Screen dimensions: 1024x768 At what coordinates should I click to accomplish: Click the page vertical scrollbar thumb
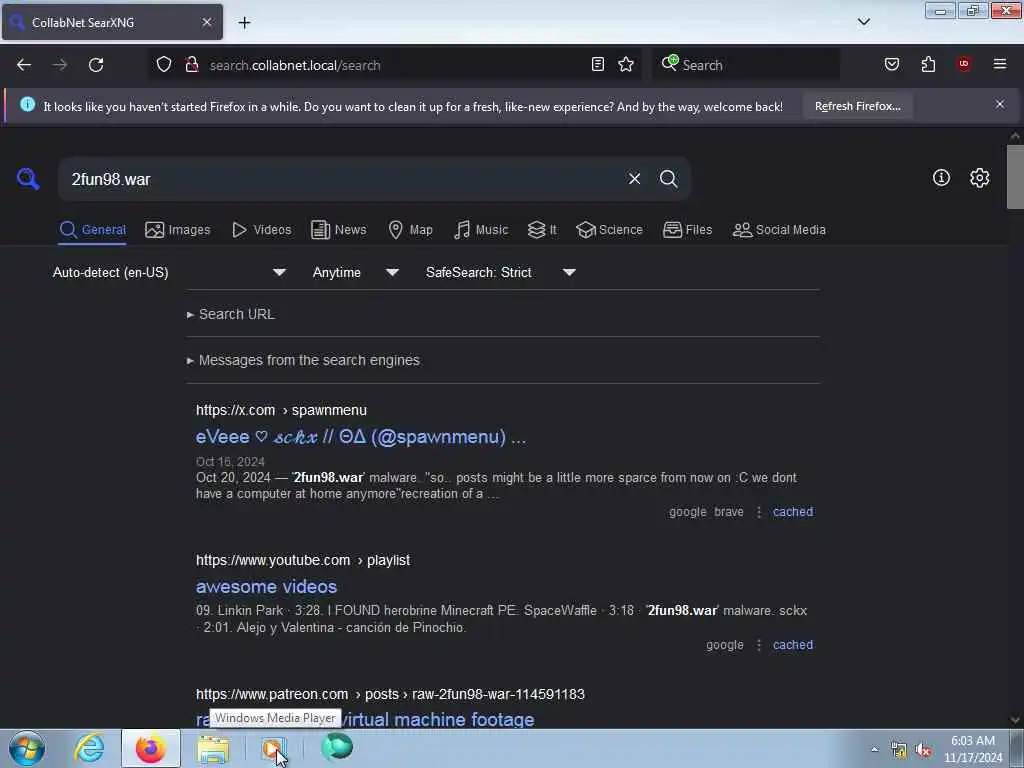(1015, 176)
